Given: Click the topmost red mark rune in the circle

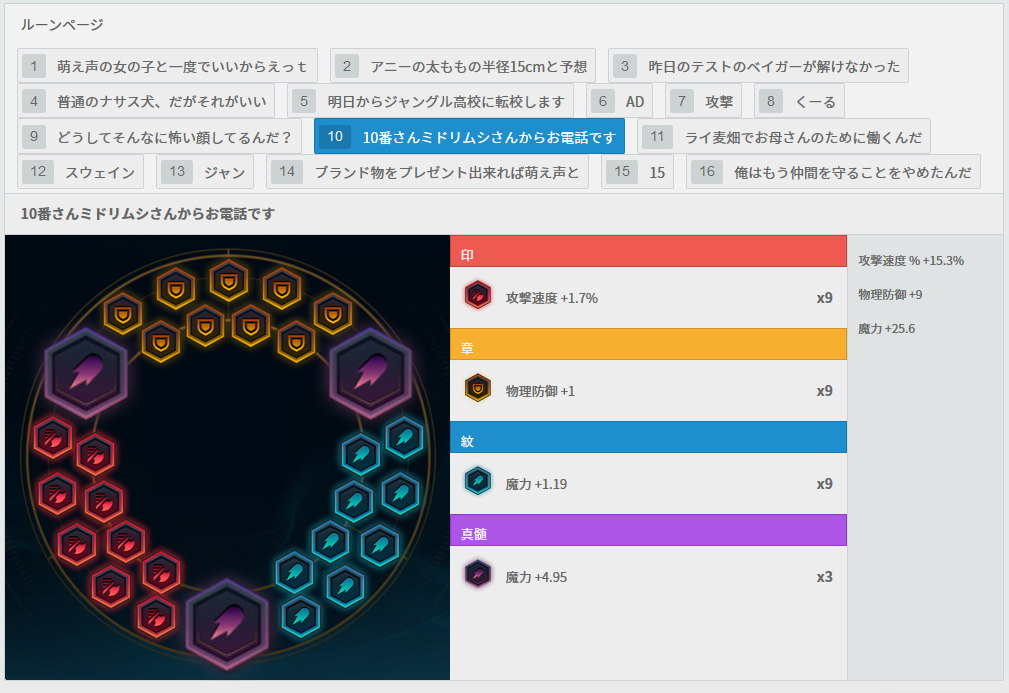Looking at the screenshot, I should 53,438.
